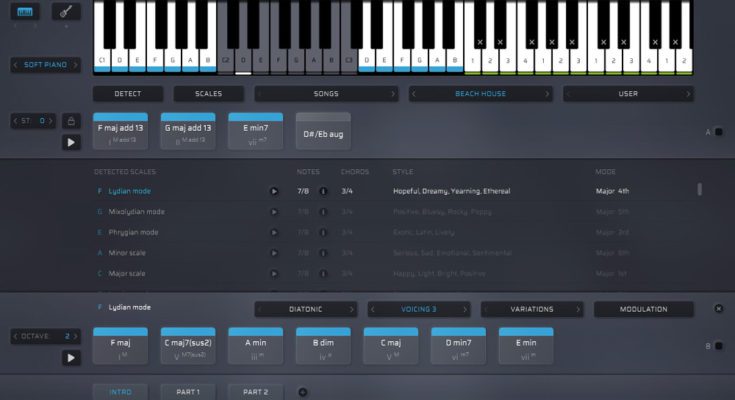Toggle the section B selector
Screen dimensions: 735x400
(718, 346)
